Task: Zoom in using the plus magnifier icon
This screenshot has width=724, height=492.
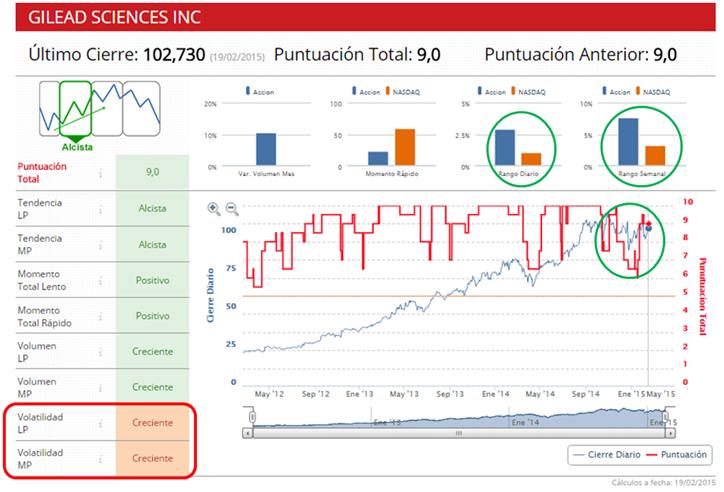Action: (x=214, y=209)
